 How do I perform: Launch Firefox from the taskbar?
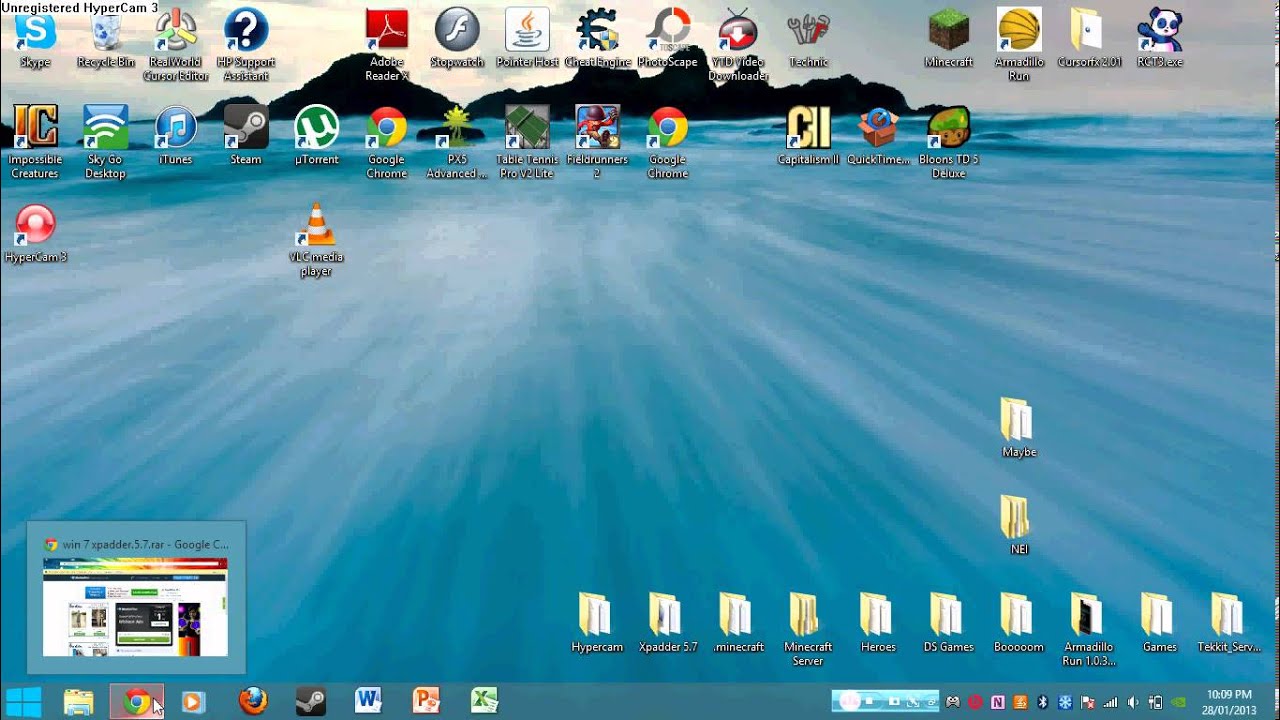point(254,702)
